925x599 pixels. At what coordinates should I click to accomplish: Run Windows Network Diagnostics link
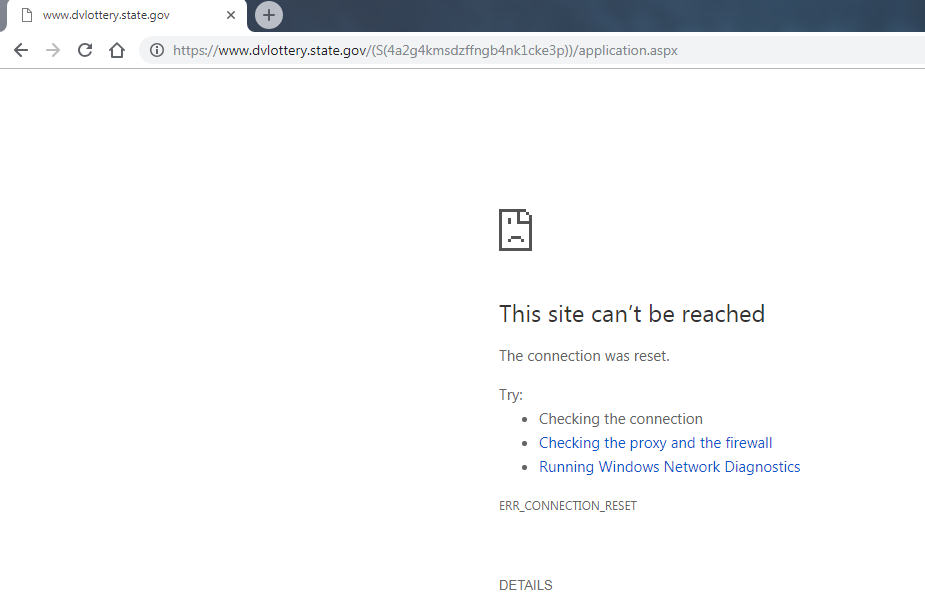coord(670,467)
